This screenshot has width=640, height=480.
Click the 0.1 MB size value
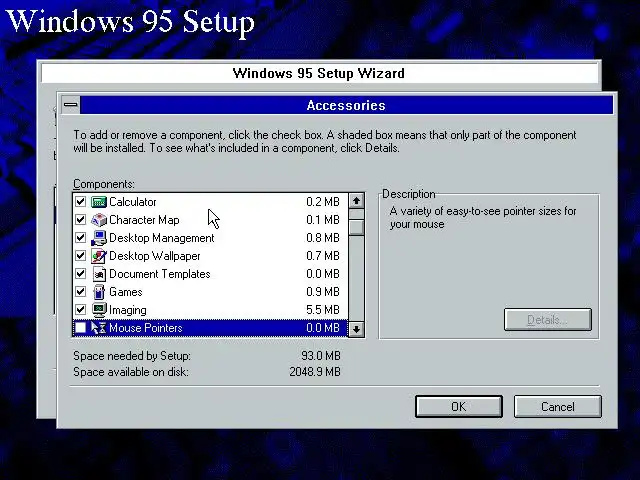[323, 220]
